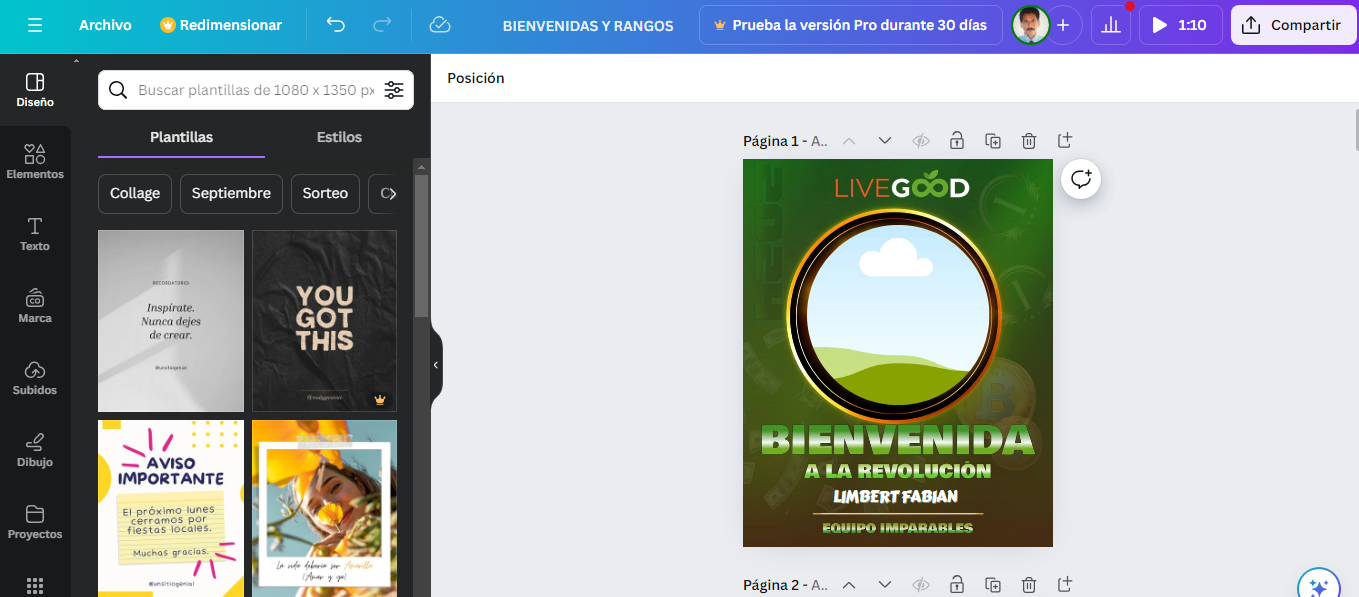Delete Página 2
This screenshot has height=597, width=1359.
coord(1029,585)
